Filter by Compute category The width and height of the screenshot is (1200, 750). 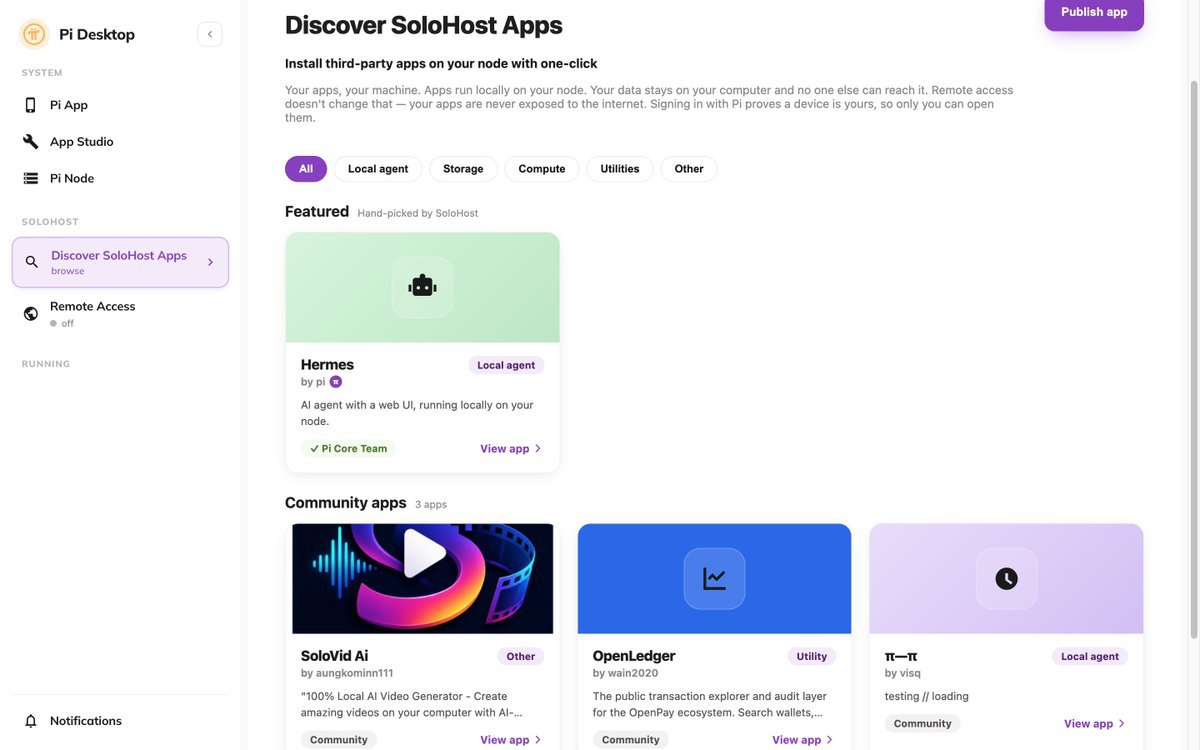point(542,169)
